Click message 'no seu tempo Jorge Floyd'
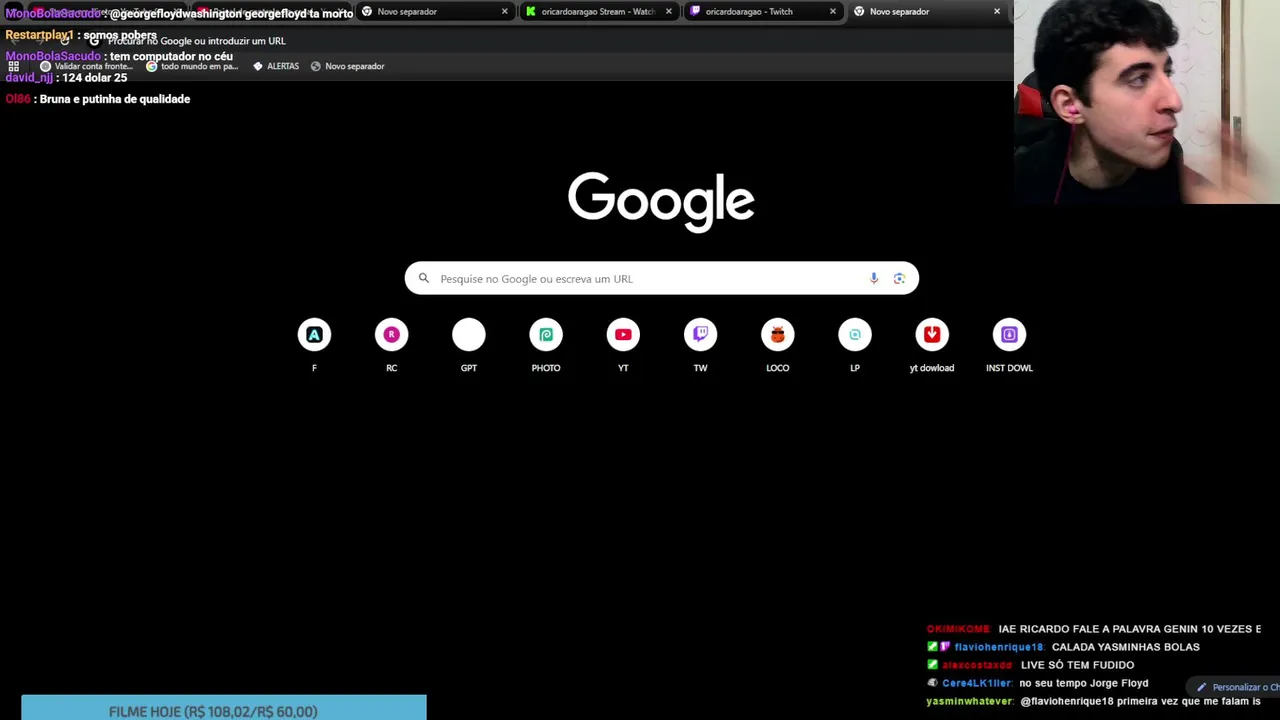Viewport: 1280px width, 720px height. pyautogui.click(x=1084, y=683)
